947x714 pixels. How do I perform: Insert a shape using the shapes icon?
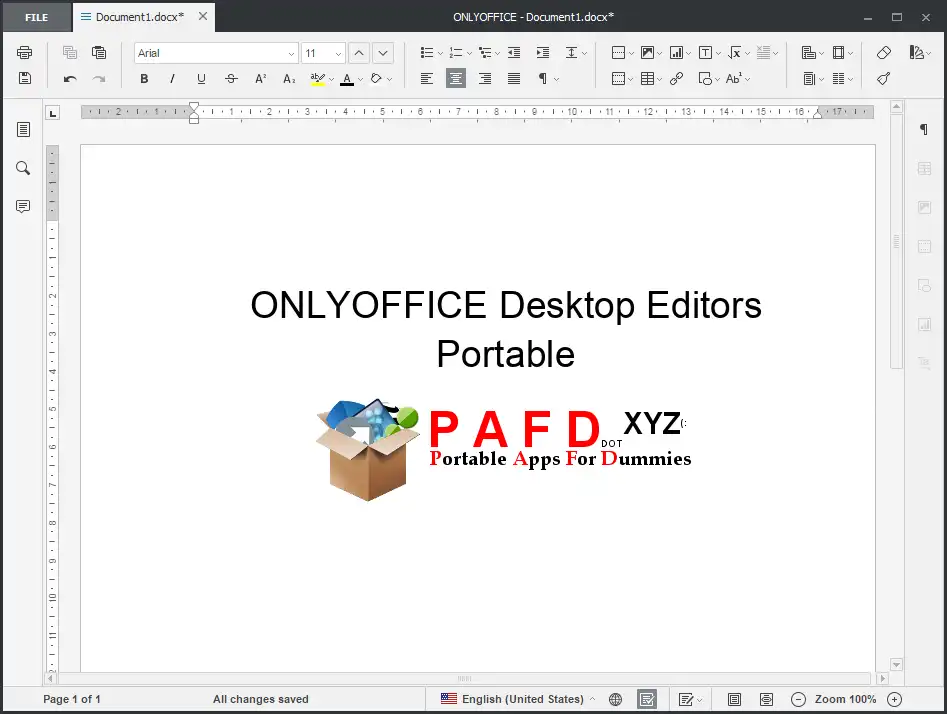[x=705, y=79]
